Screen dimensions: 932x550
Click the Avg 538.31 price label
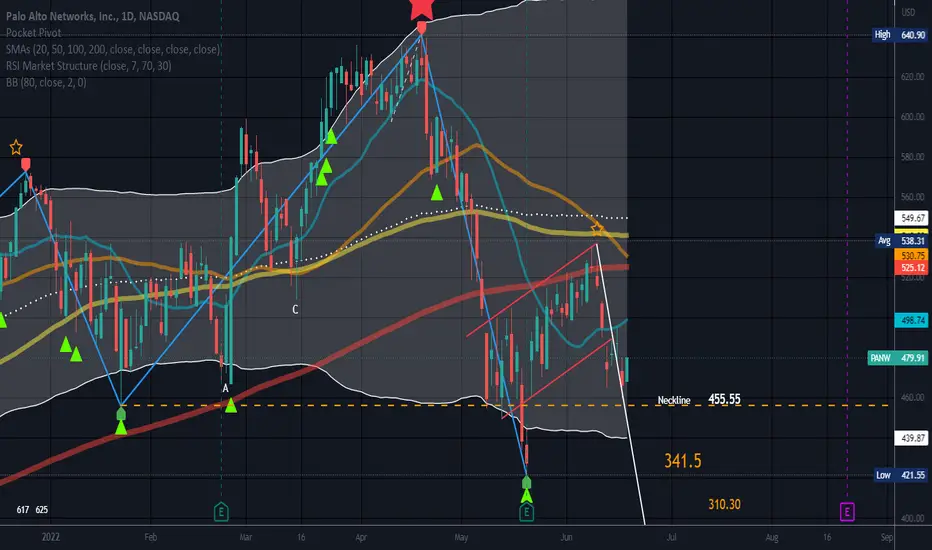click(x=902, y=241)
